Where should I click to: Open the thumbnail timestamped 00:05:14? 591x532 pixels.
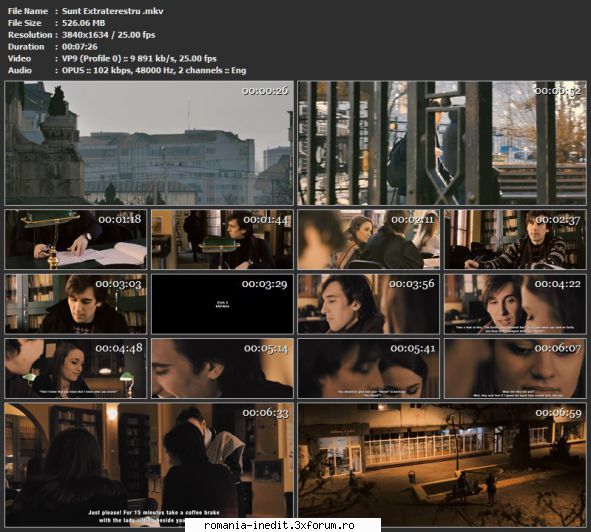point(222,368)
